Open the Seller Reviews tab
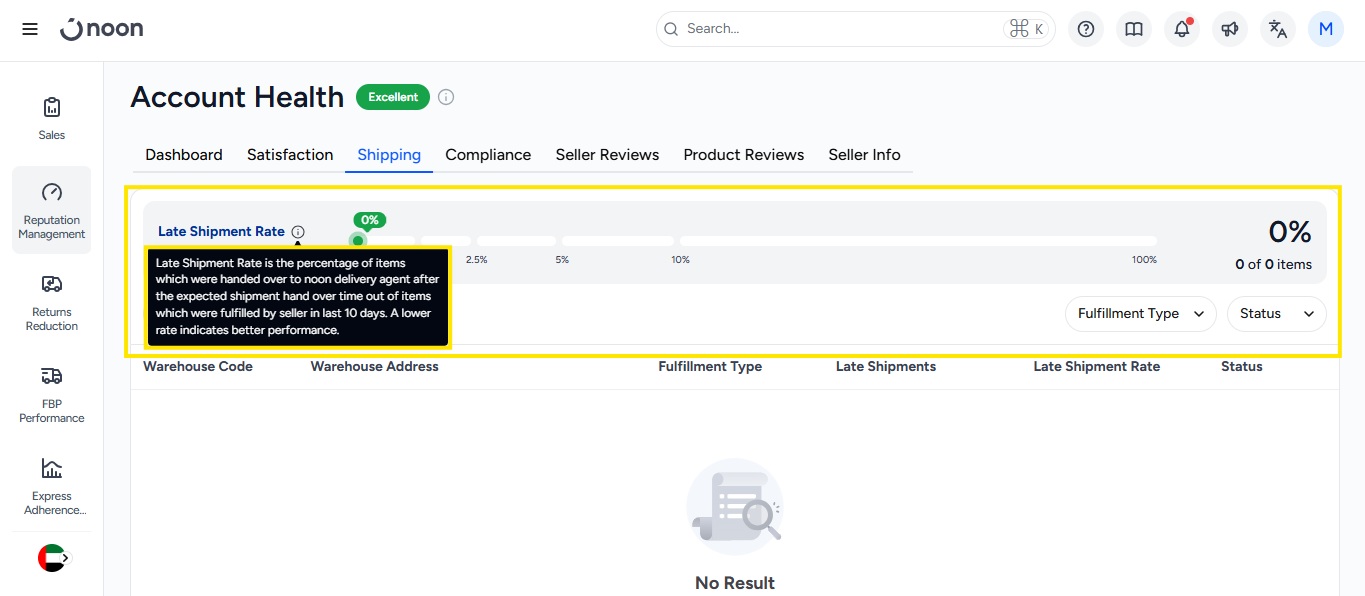 [607, 155]
